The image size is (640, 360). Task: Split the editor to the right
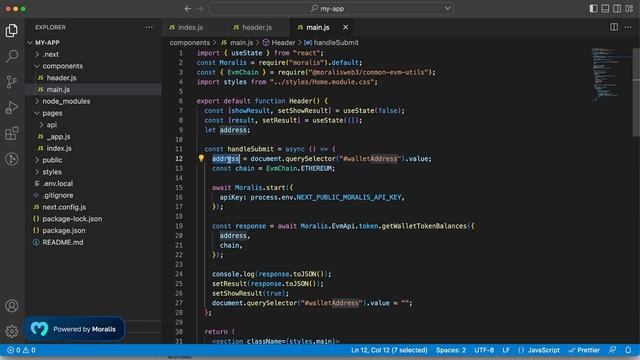(x=614, y=27)
